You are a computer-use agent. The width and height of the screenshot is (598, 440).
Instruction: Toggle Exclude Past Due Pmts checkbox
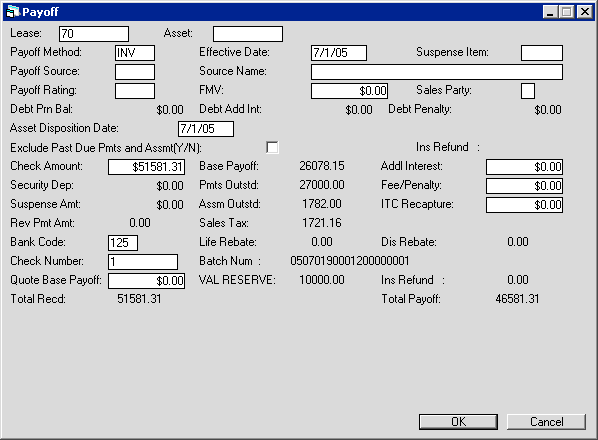(272, 148)
